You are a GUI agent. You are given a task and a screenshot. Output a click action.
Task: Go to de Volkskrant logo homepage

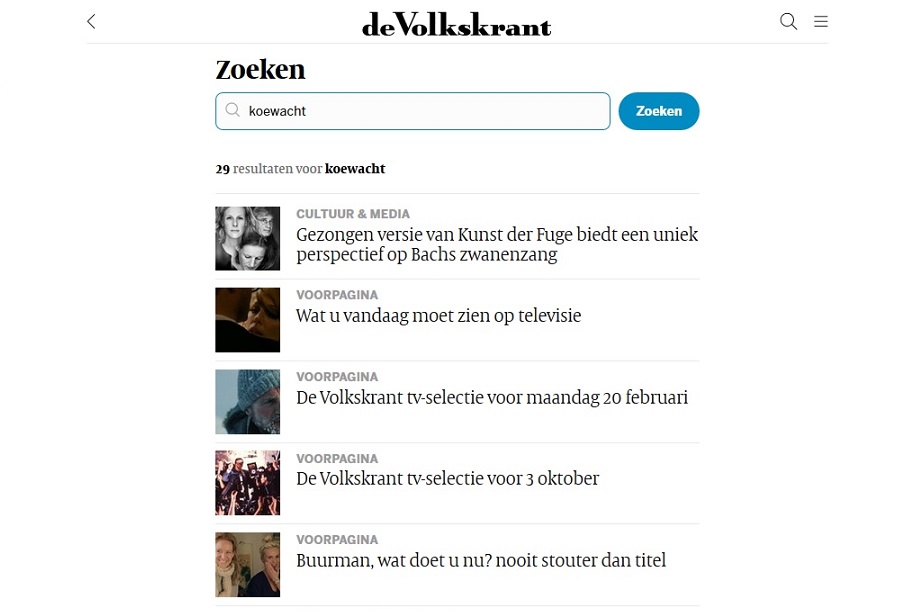pos(456,24)
